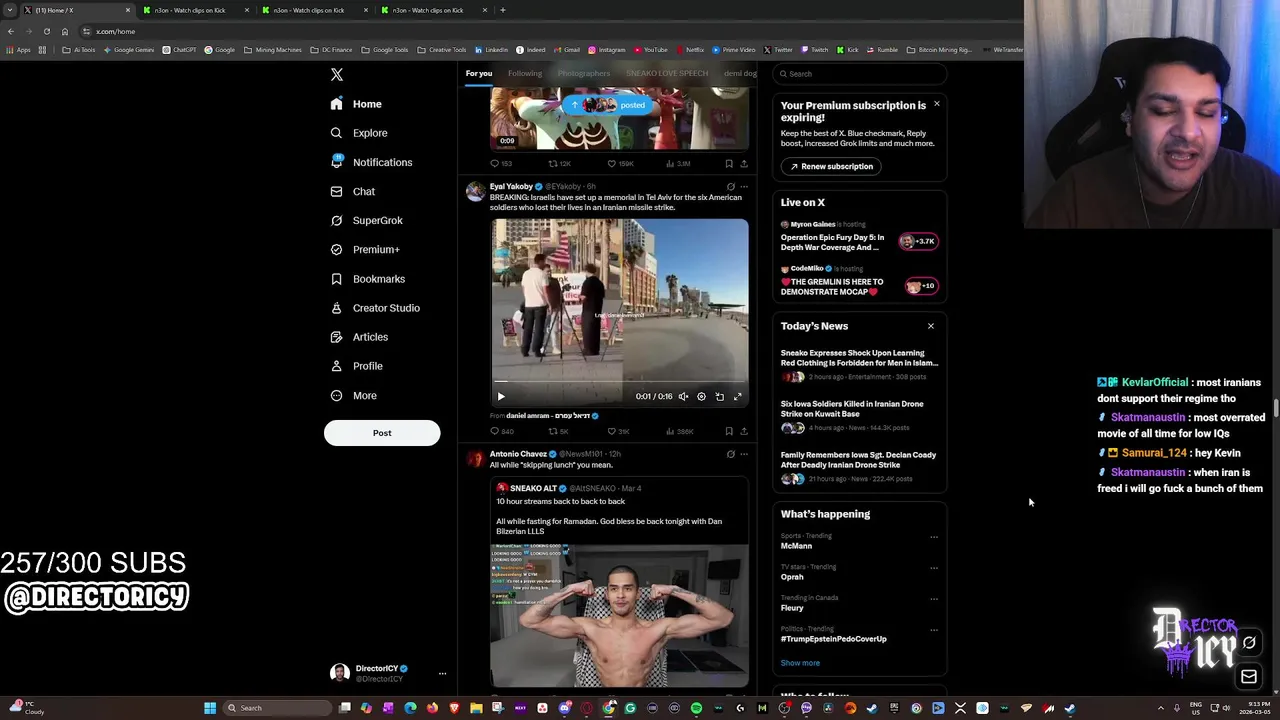Open options for #TrumpEpsteinPedoCoverUp trend

[934, 630]
